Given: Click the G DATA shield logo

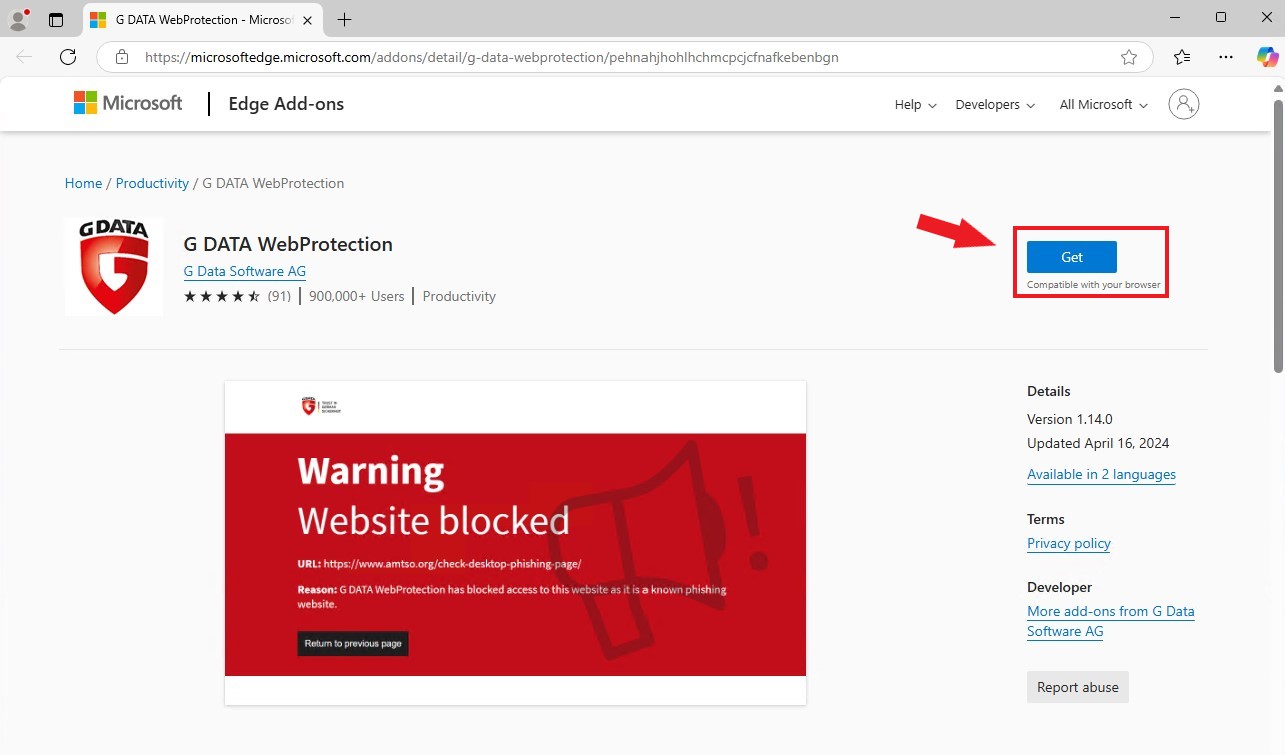Looking at the screenshot, I should [x=114, y=267].
